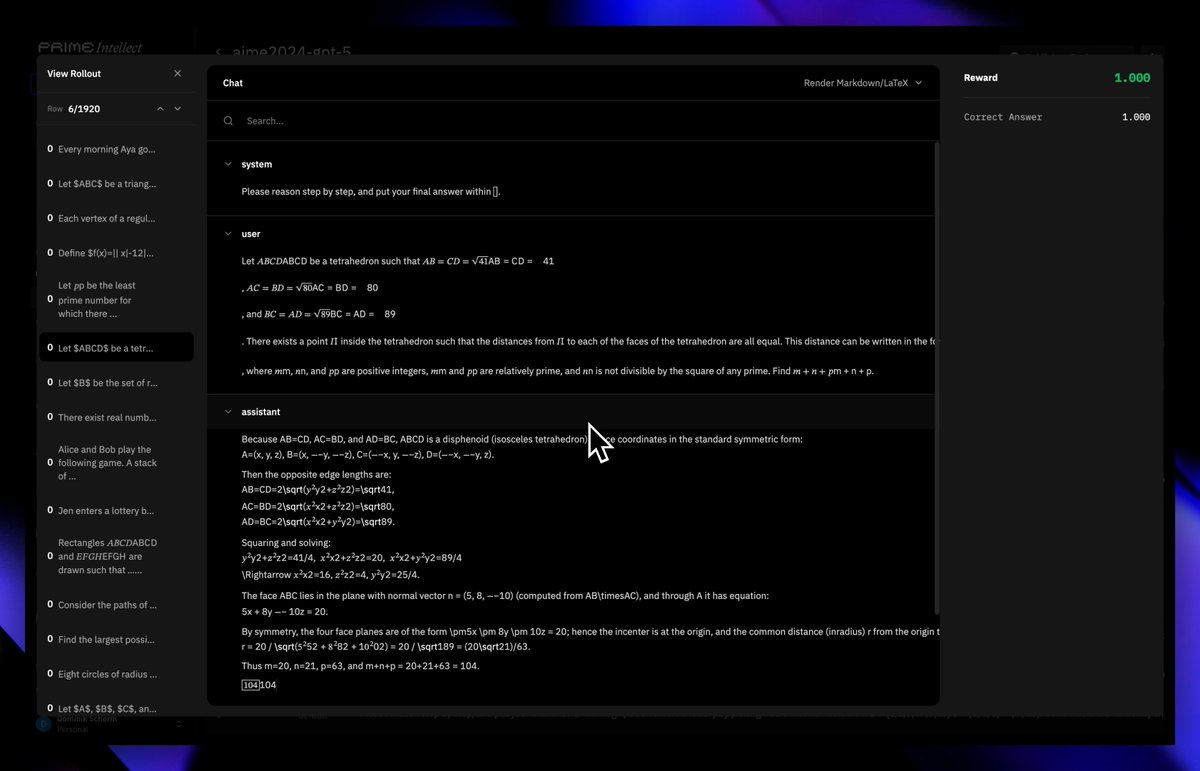Select rollout 'Eight circles of radius ...'
This screenshot has width=1200, height=771.
click(116, 674)
